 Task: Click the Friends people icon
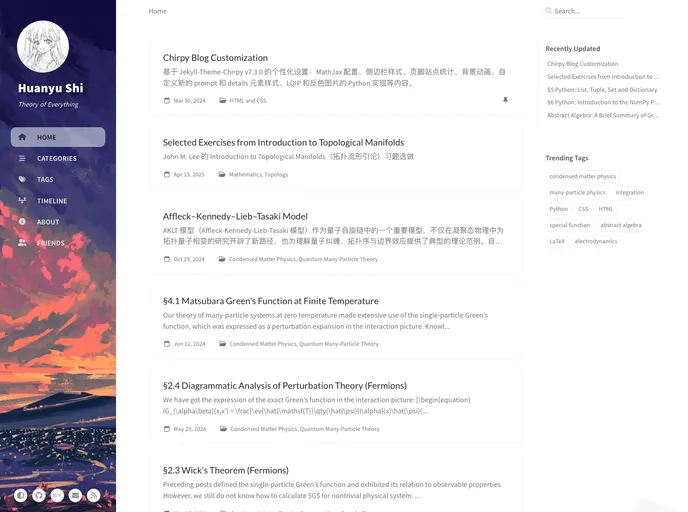(22, 243)
